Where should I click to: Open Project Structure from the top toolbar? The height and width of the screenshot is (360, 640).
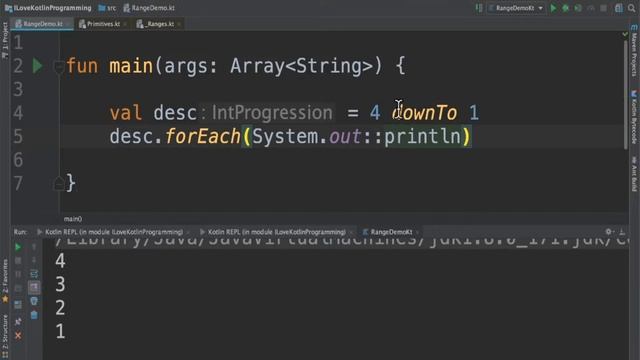619,8
